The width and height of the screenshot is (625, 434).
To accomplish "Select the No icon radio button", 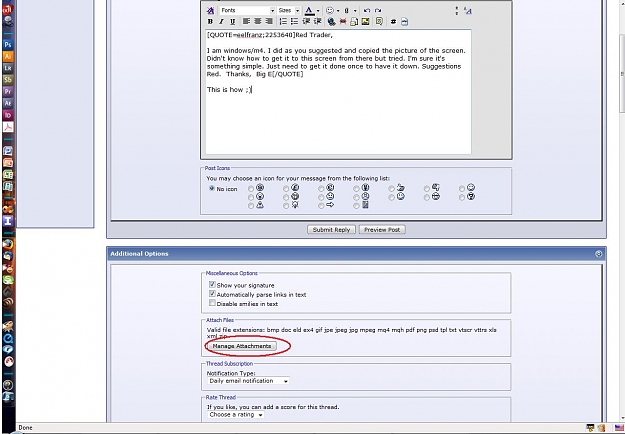I will tap(212, 189).
